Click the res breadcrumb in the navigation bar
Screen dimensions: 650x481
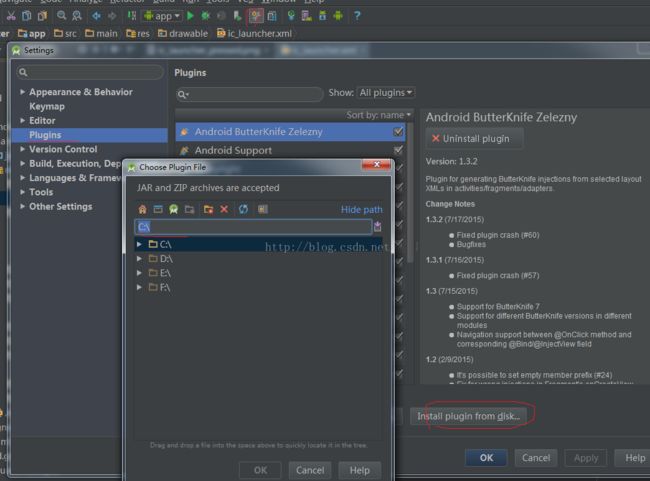tap(138, 34)
